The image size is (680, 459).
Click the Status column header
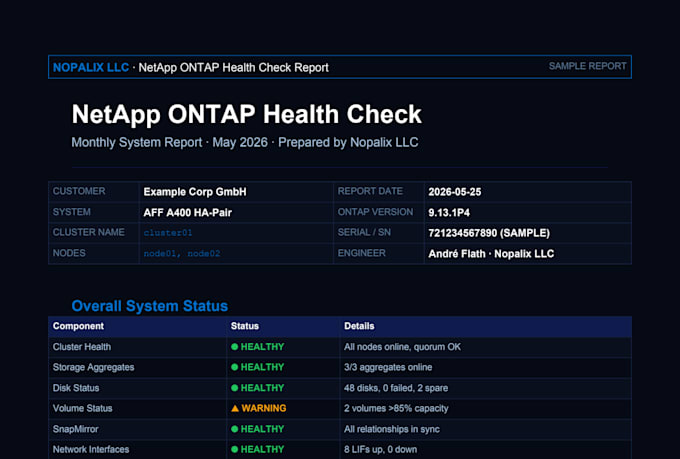(245, 326)
